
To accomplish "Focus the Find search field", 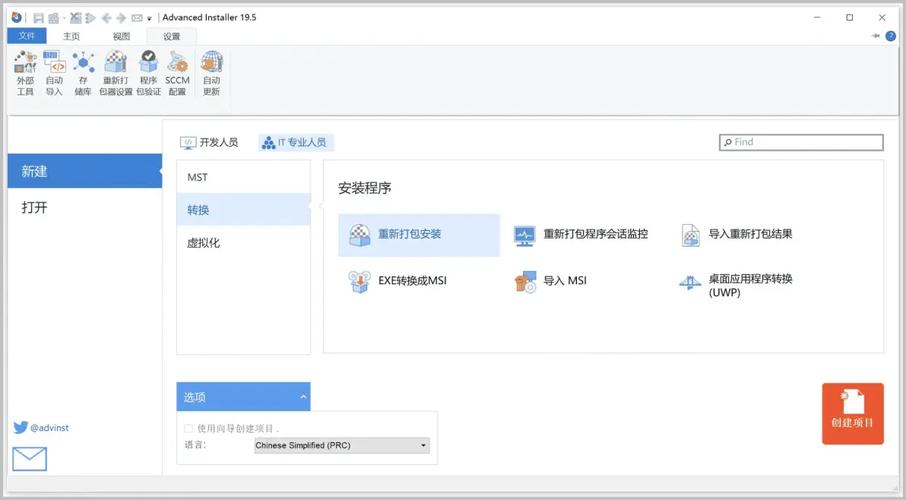I will tap(801, 142).
